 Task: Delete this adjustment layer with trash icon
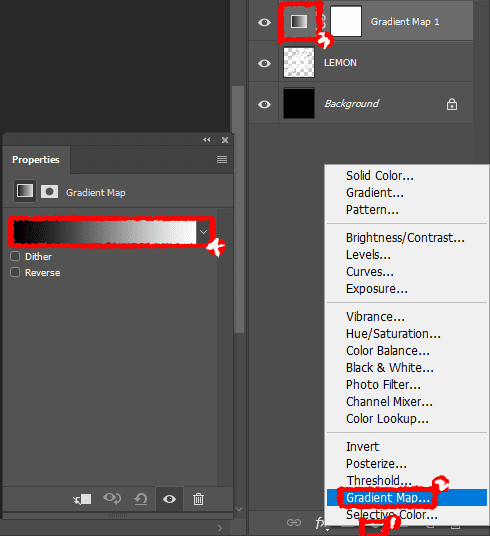pyautogui.click(x=198, y=499)
